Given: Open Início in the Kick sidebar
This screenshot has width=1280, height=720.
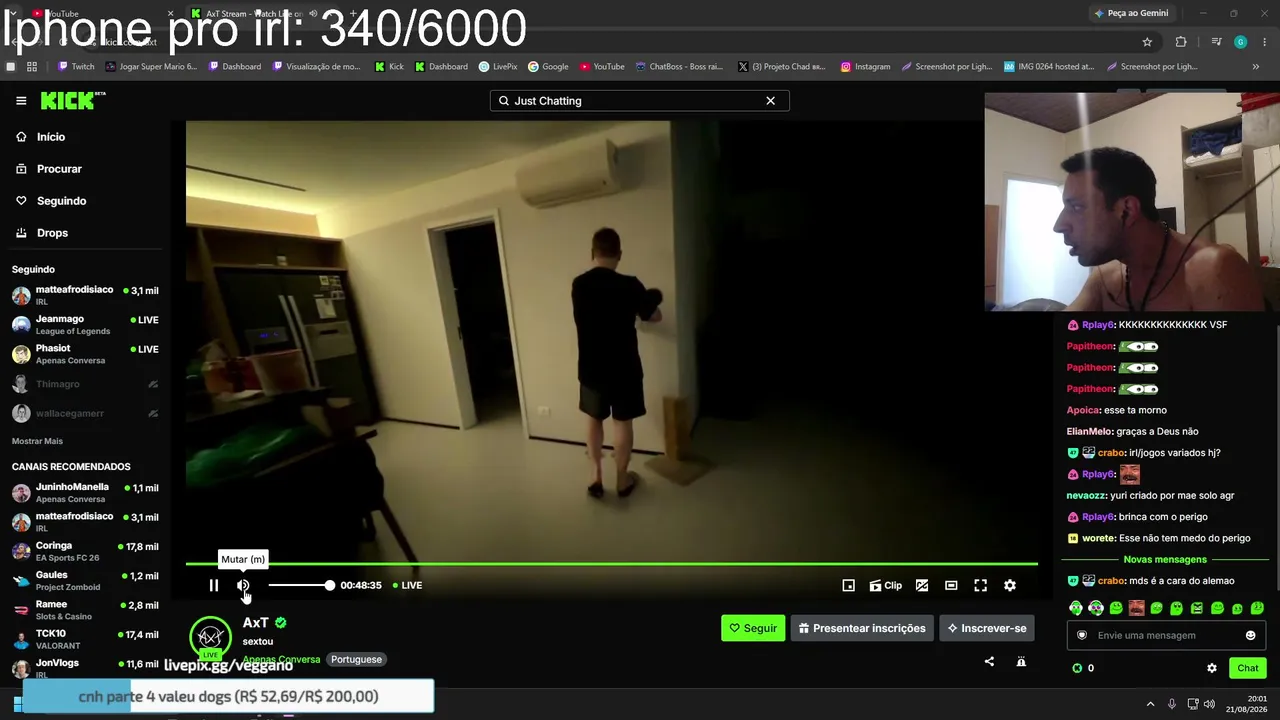Looking at the screenshot, I should (50, 137).
